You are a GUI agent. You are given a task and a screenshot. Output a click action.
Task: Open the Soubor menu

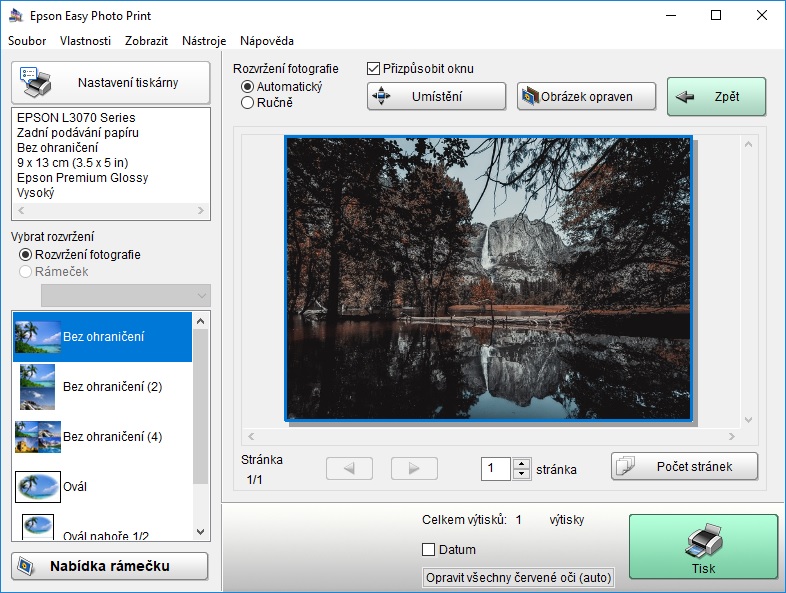click(x=27, y=41)
